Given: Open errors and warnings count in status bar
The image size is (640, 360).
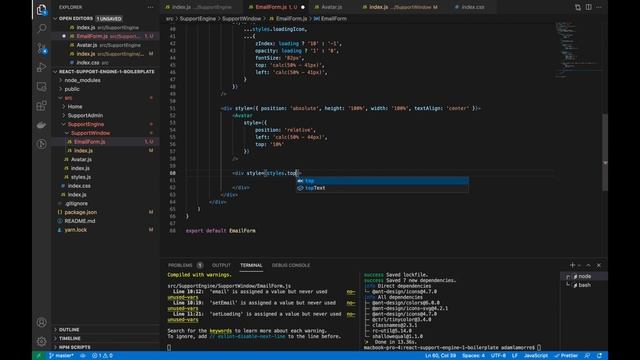Looking at the screenshot, I should 102,356.
